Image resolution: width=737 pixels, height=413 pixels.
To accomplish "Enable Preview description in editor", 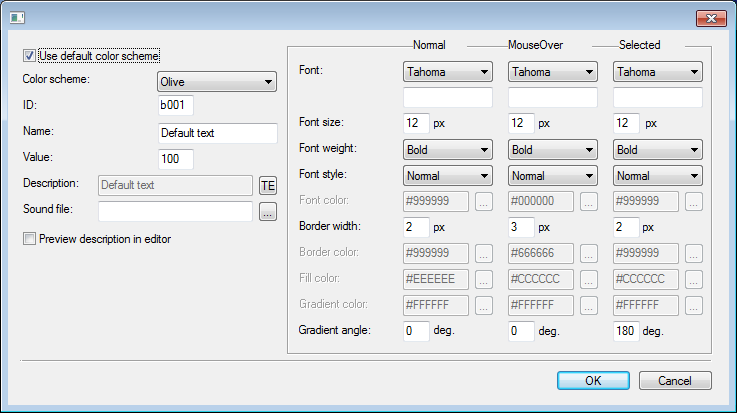I will pyautogui.click(x=29, y=238).
